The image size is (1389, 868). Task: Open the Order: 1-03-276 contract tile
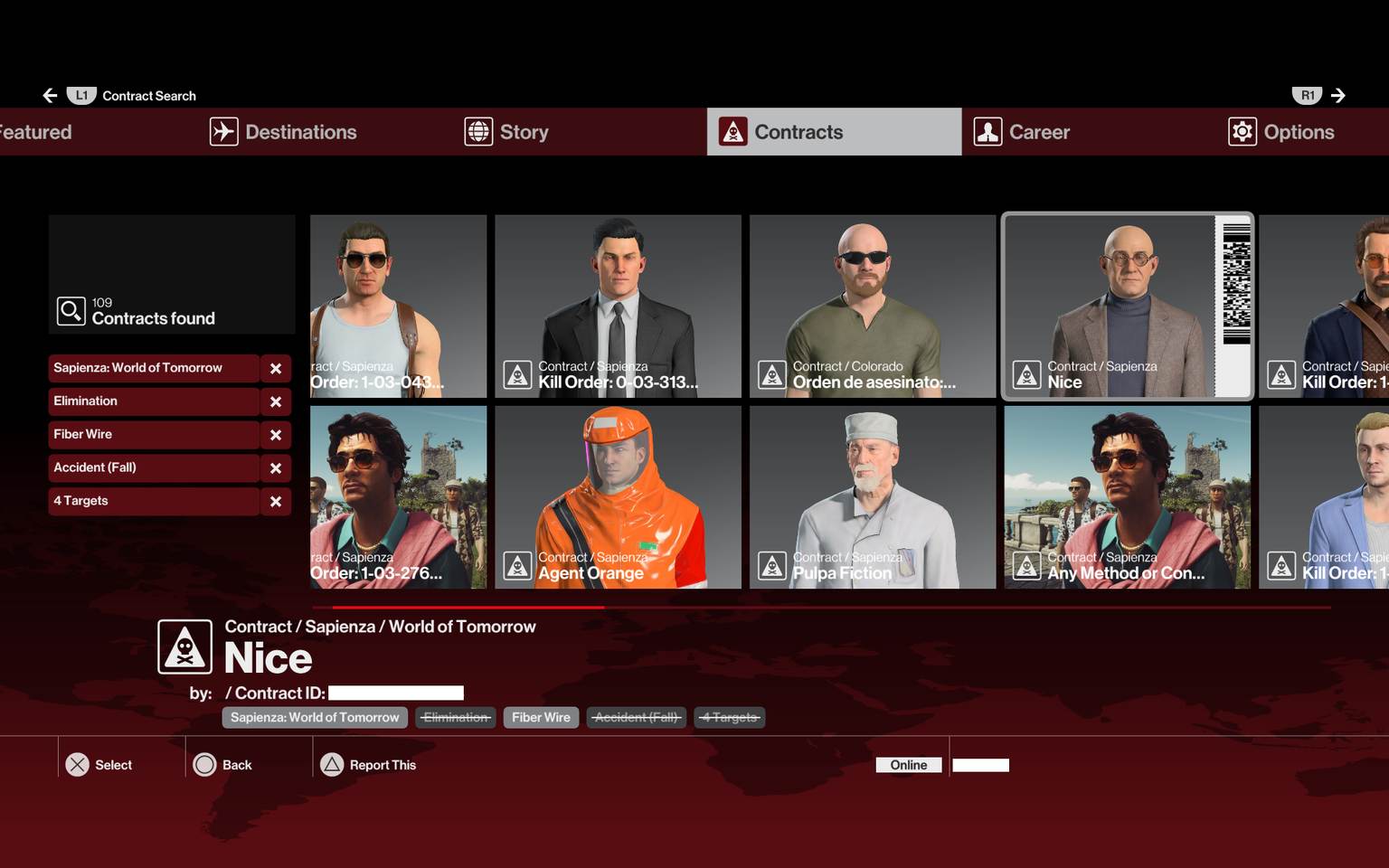coord(398,497)
